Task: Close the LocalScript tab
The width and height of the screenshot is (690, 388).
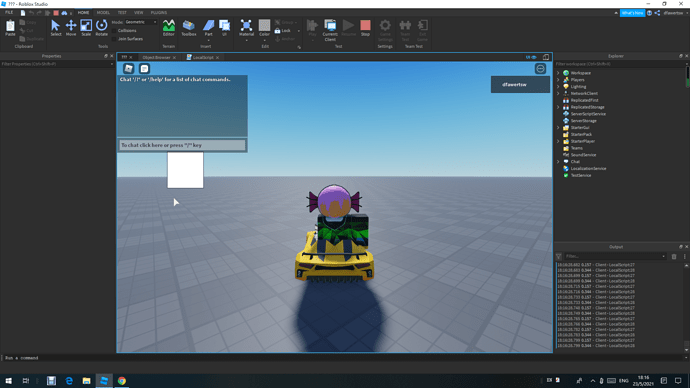Action: point(218,58)
